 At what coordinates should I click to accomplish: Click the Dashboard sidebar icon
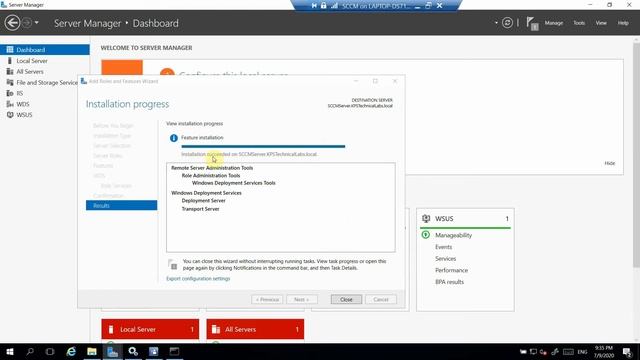point(10,50)
